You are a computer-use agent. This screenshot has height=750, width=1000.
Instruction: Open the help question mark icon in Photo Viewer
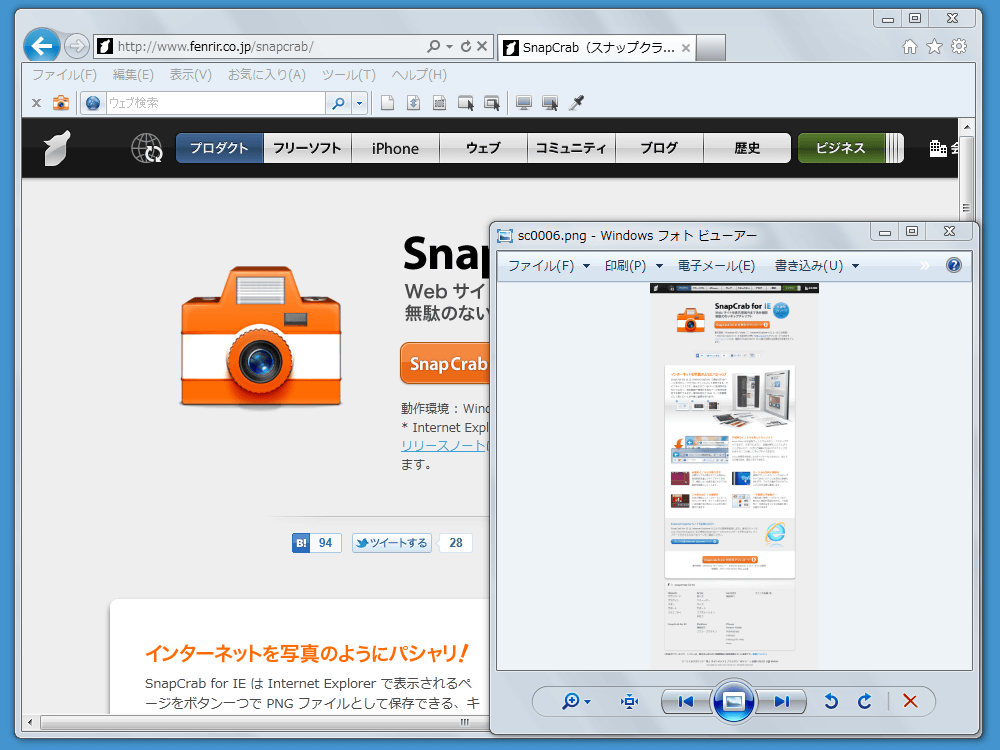953,265
